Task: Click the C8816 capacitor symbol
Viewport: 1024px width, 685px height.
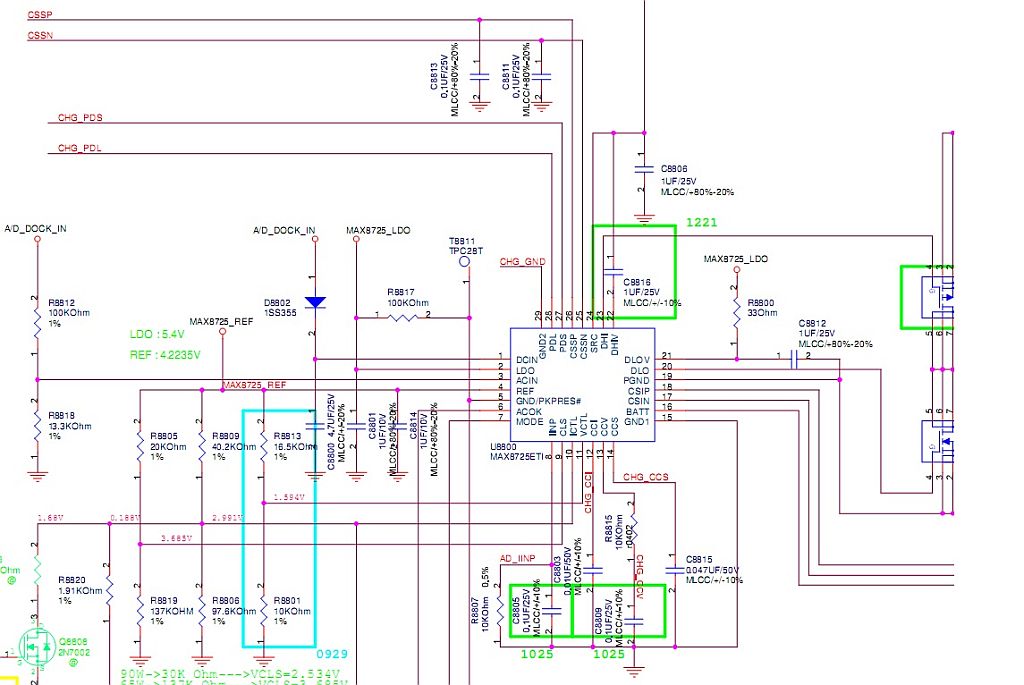Action: point(613,271)
